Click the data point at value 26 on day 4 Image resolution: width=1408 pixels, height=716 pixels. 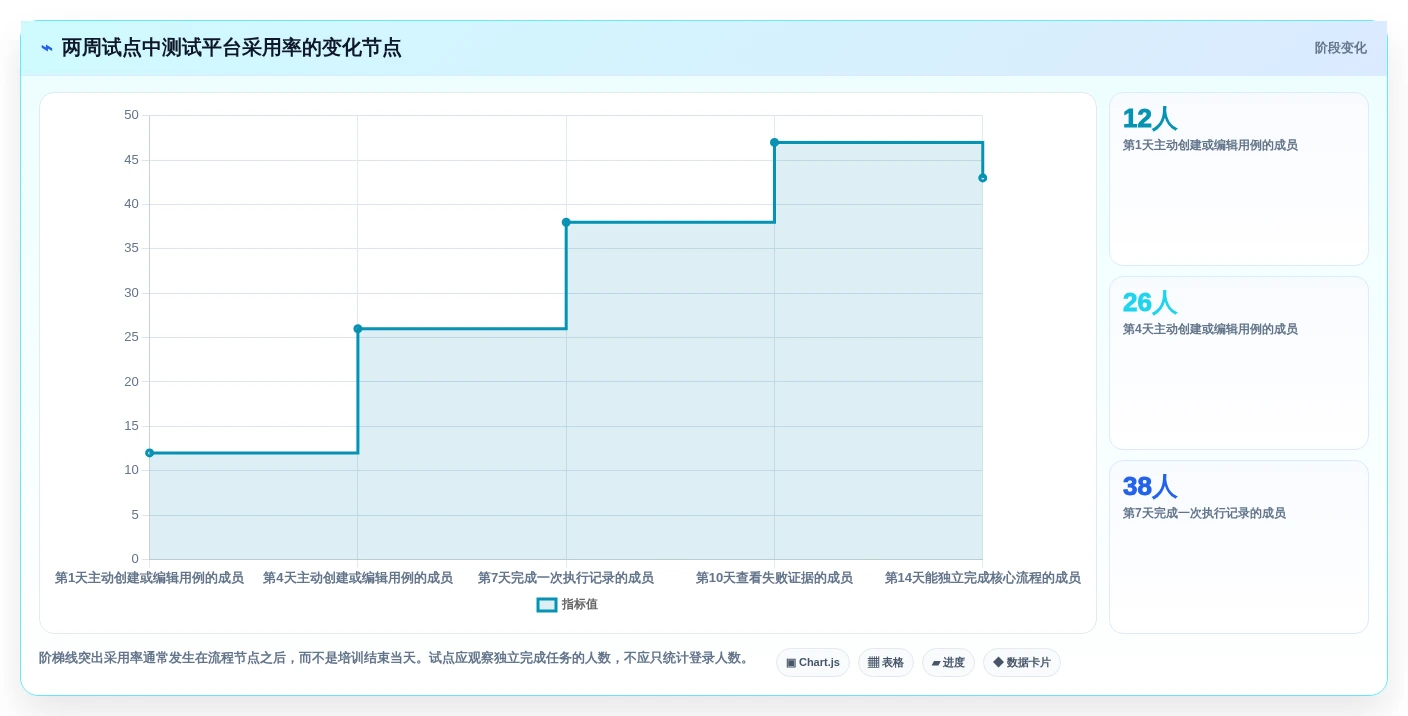[358, 329]
